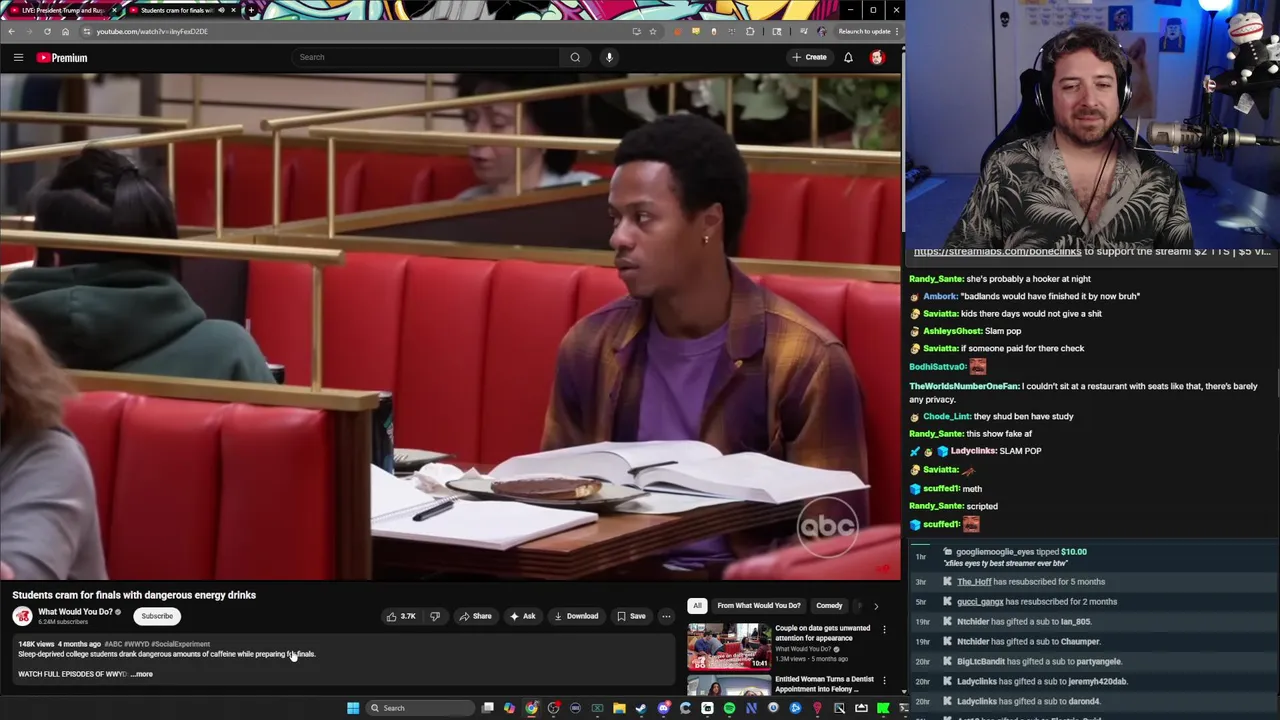Open more actions ellipsis under video
This screenshot has height=720, width=1280.
click(666, 616)
